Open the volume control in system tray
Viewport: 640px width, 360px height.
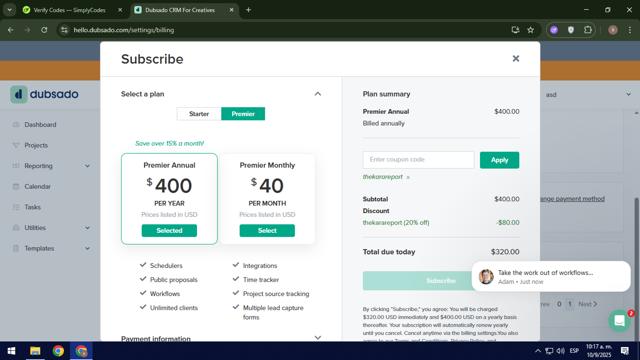coord(561,351)
